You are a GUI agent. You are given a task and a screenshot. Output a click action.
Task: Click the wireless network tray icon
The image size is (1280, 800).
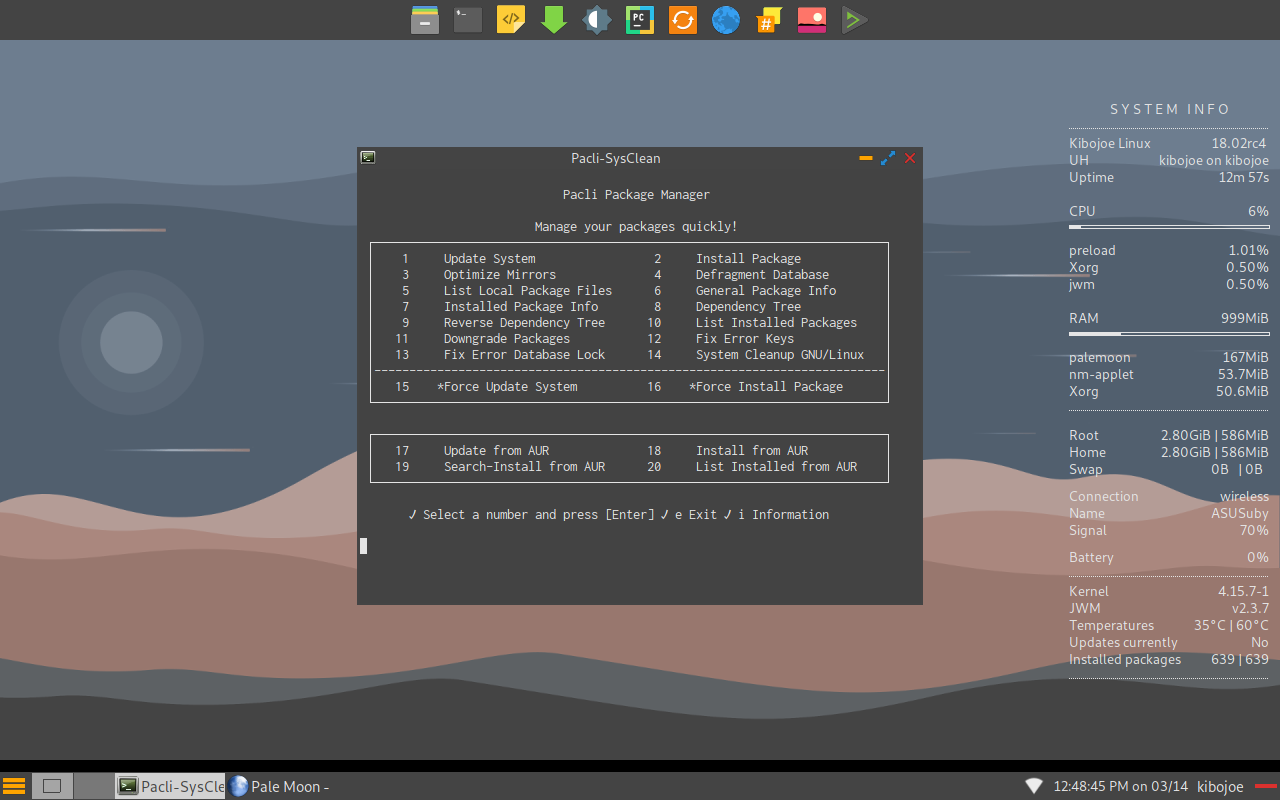(x=1034, y=786)
